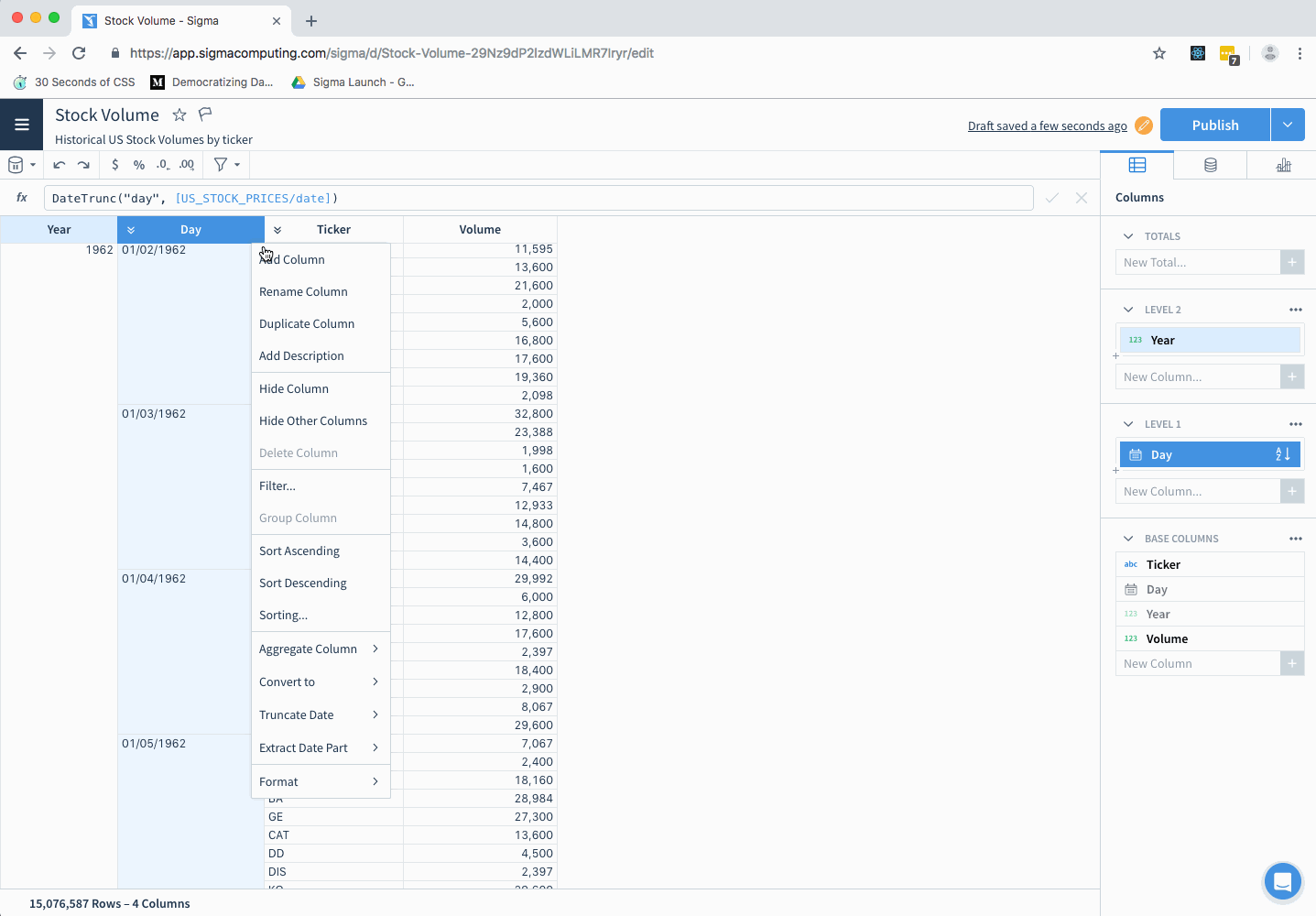Open the Democratizing Data bookmark
1316x916 pixels.
(x=212, y=82)
